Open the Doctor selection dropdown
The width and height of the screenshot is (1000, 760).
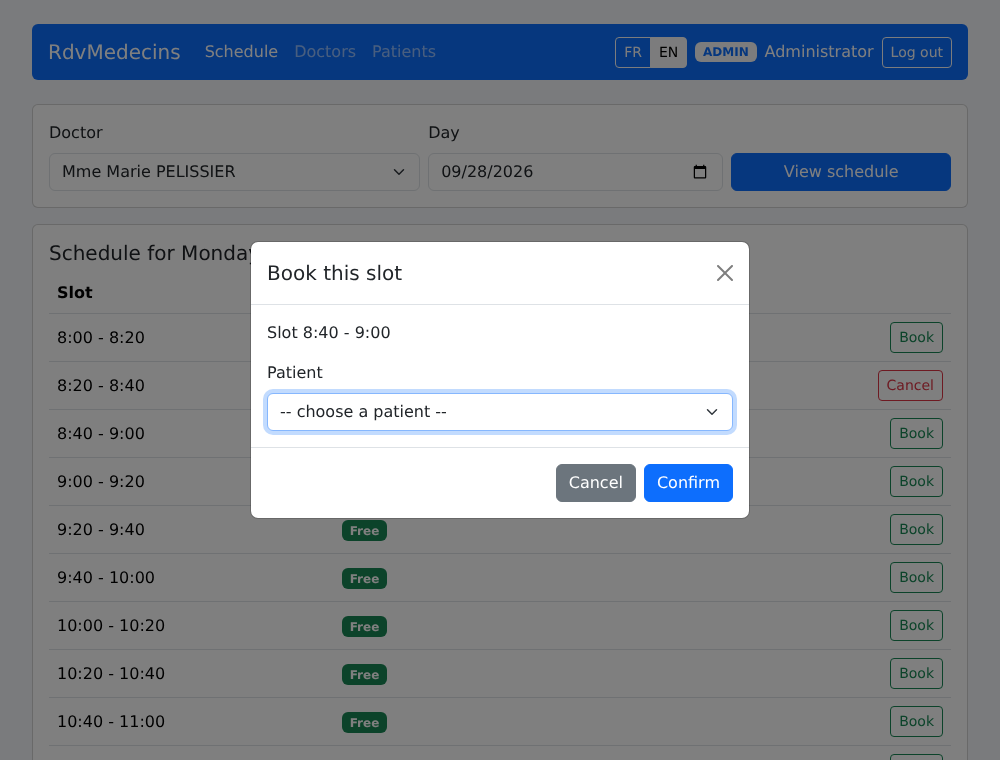[x=234, y=172]
